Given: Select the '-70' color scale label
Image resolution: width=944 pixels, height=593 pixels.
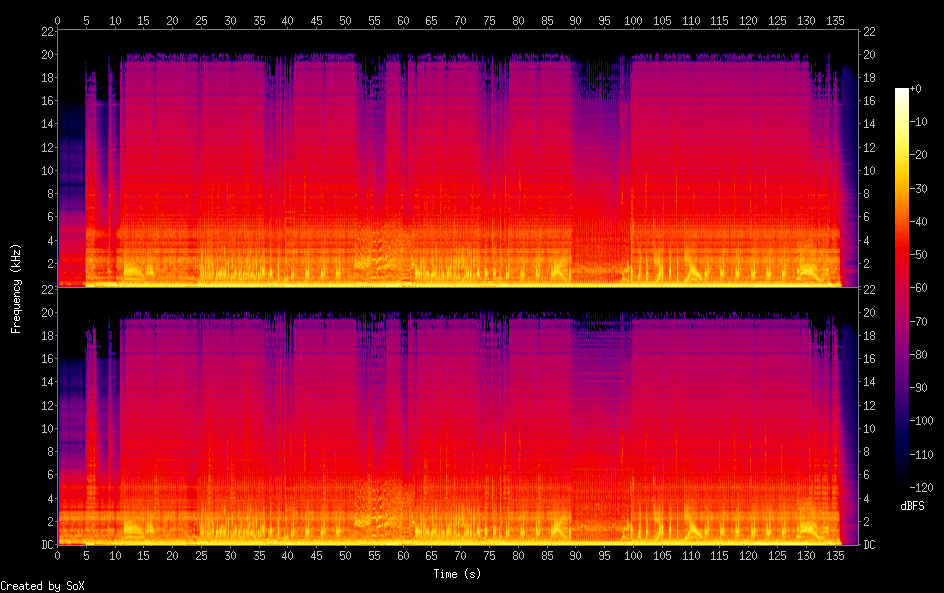Looking at the screenshot, I should pos(919,321).
